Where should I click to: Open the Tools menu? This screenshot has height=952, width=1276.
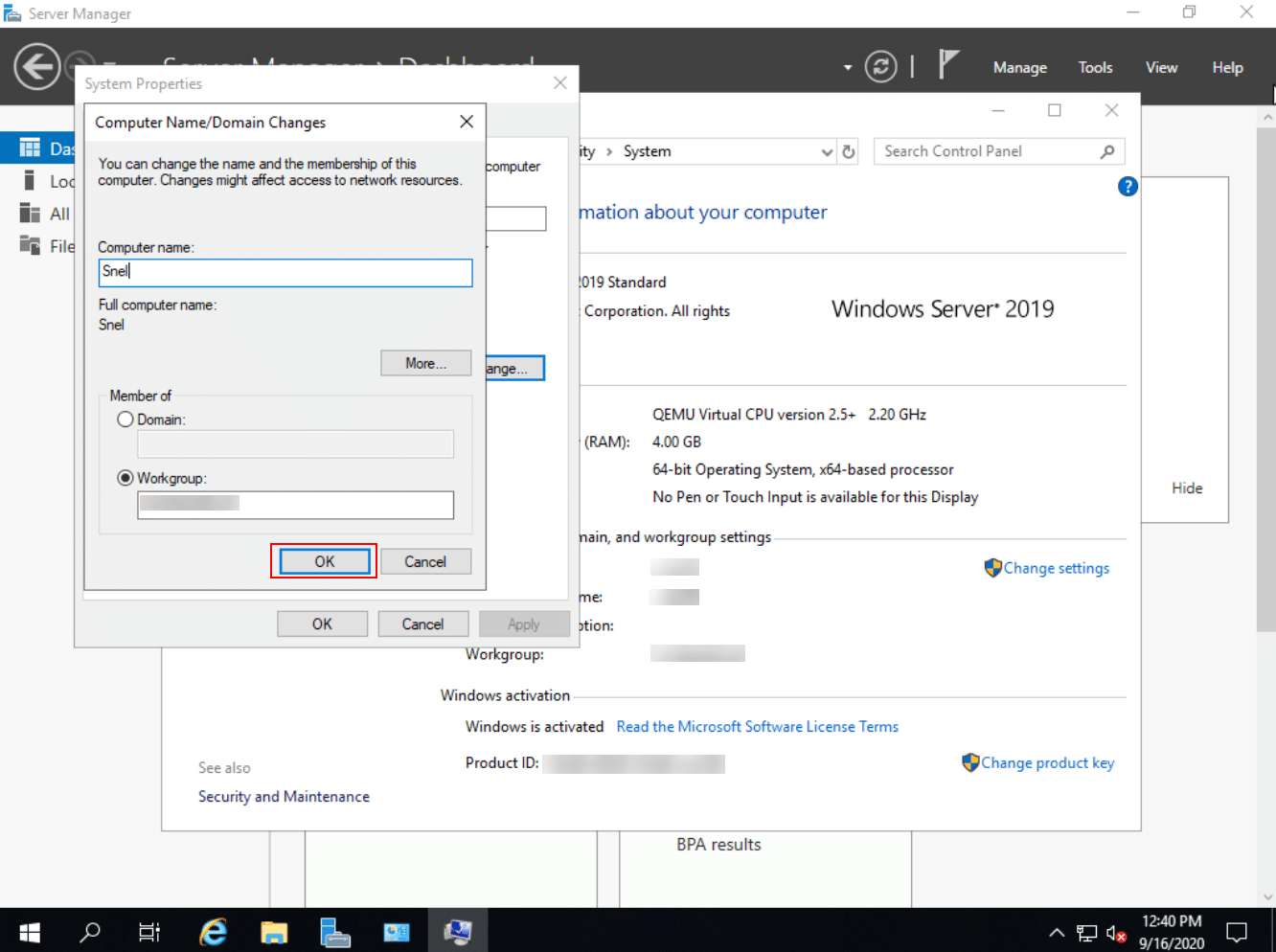1095,67
